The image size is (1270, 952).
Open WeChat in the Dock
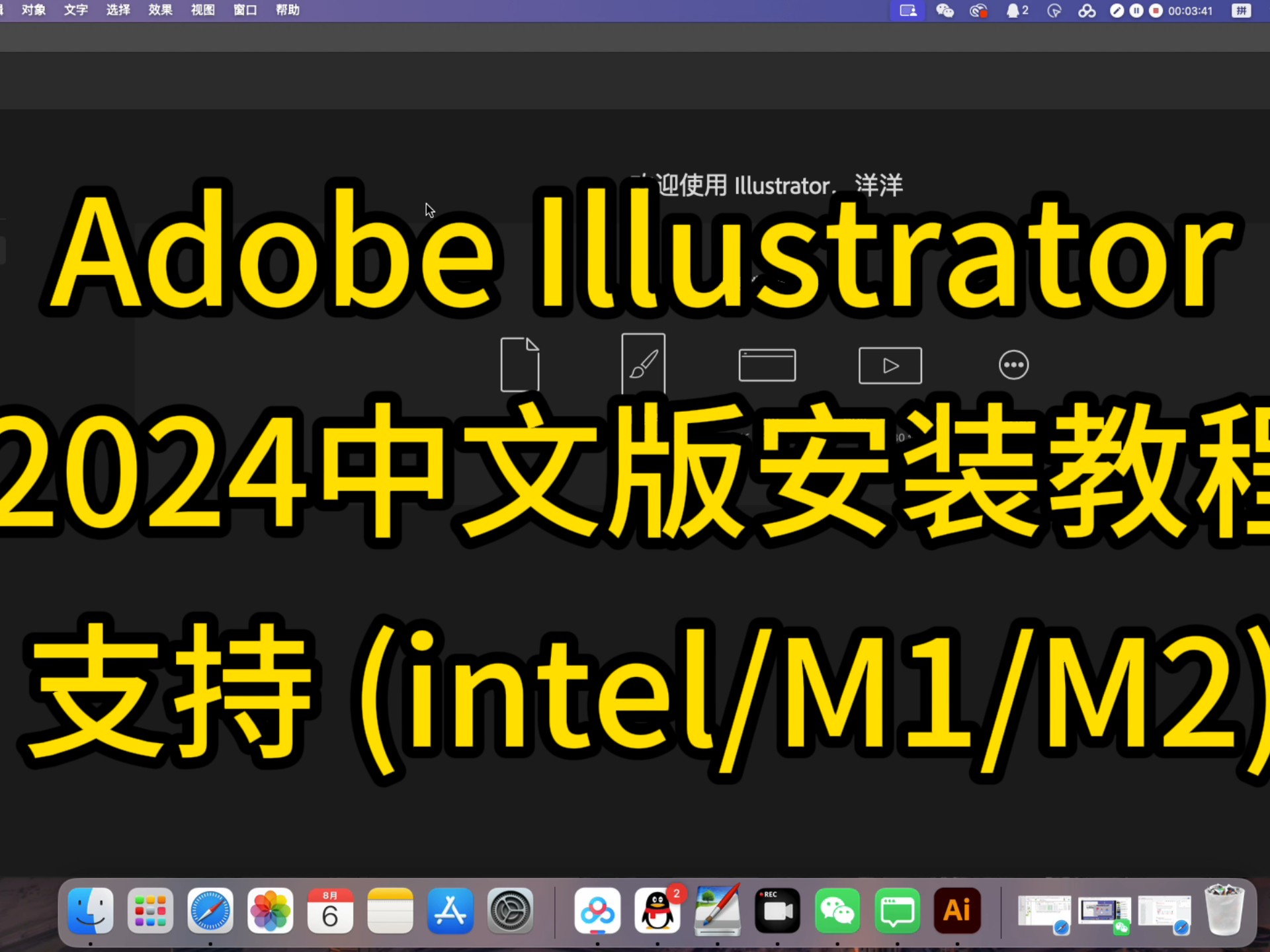click(x=837, y=910)
